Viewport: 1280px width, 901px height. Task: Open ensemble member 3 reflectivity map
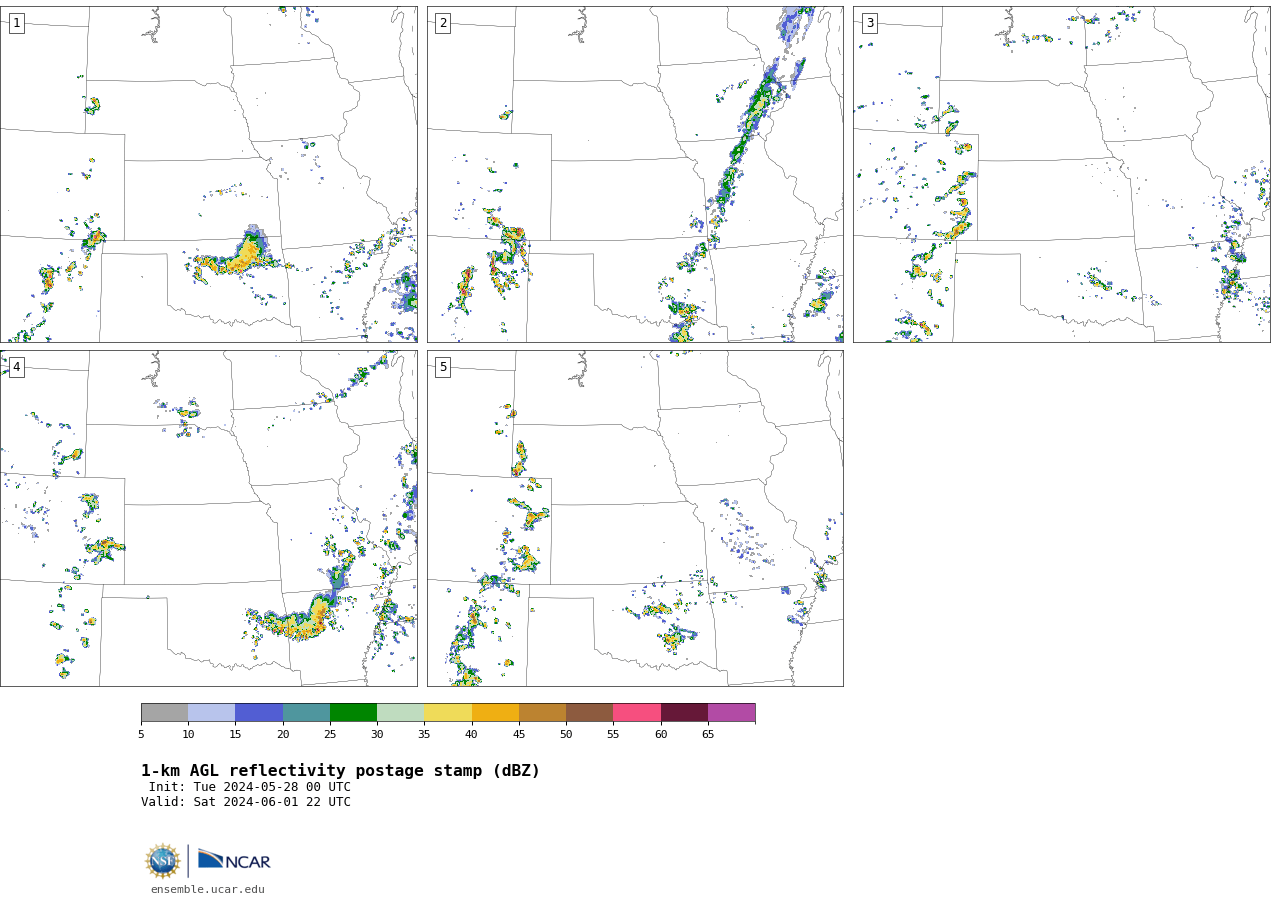1062,174
